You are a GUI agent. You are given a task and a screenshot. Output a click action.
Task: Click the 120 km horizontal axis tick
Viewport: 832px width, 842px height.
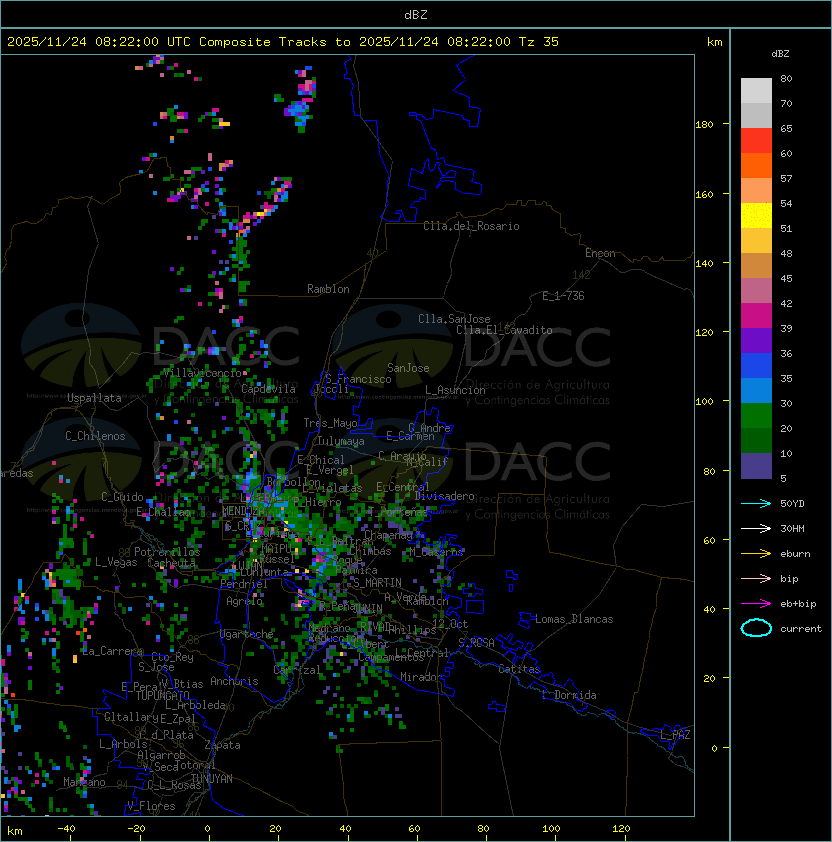(621, 829)
